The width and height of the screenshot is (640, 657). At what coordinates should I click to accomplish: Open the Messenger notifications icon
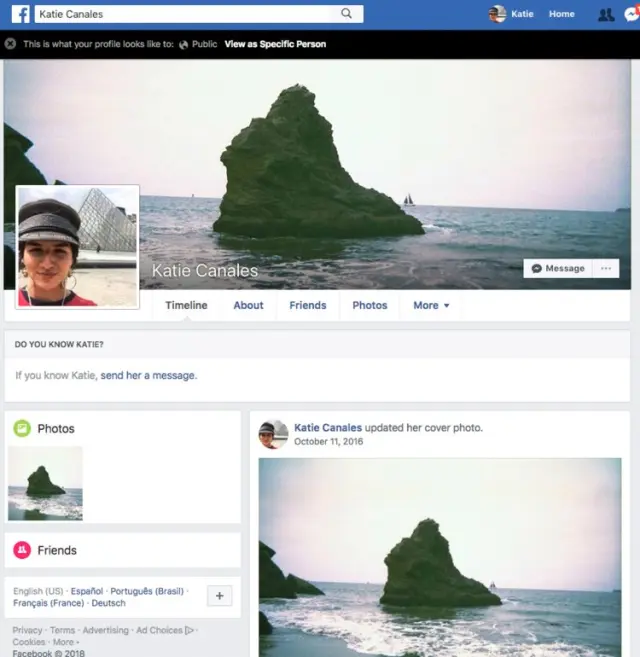click(x=632, y=14)
